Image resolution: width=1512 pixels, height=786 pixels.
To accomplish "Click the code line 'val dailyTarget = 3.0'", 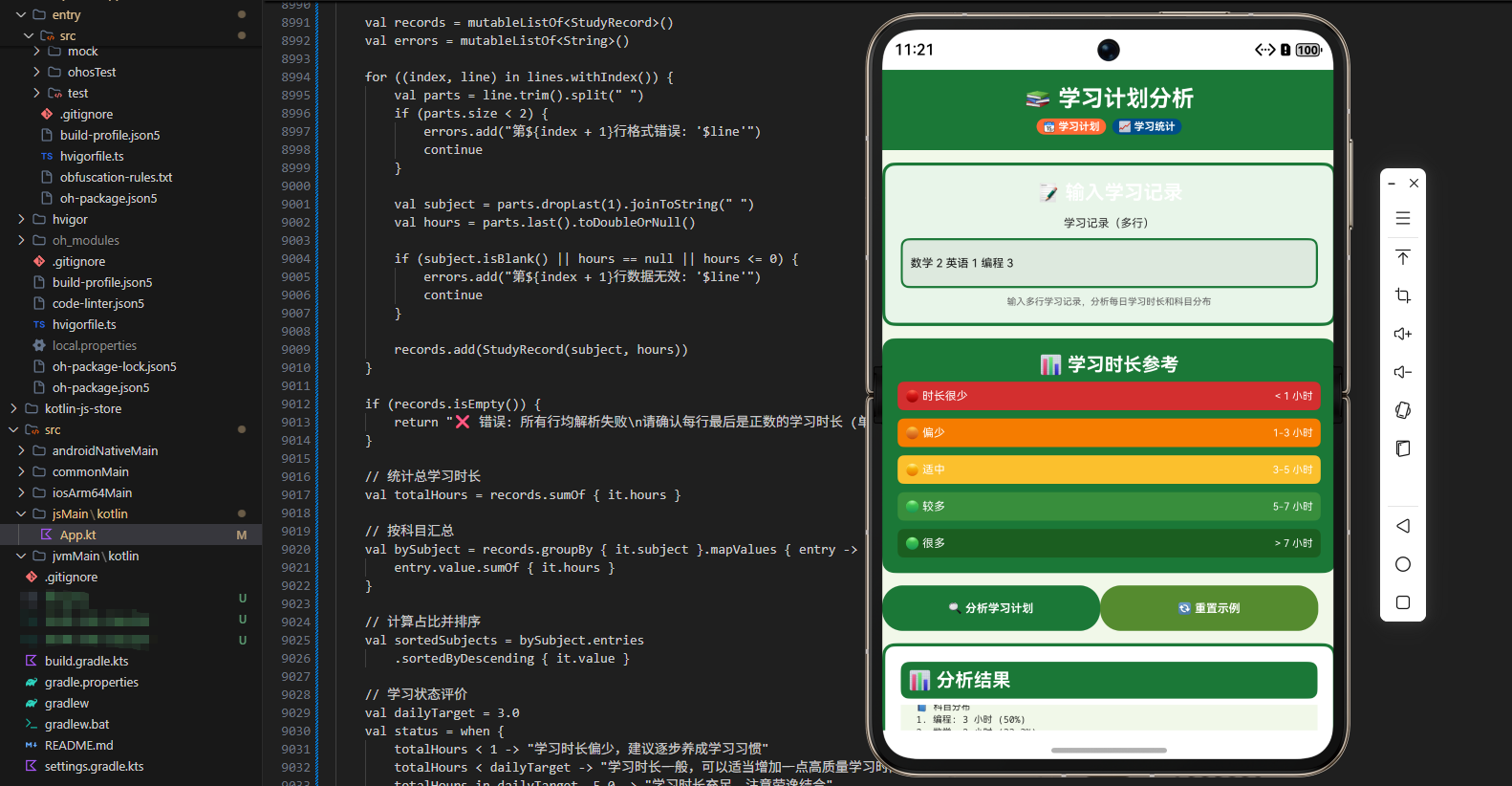I will coord(443,712).
